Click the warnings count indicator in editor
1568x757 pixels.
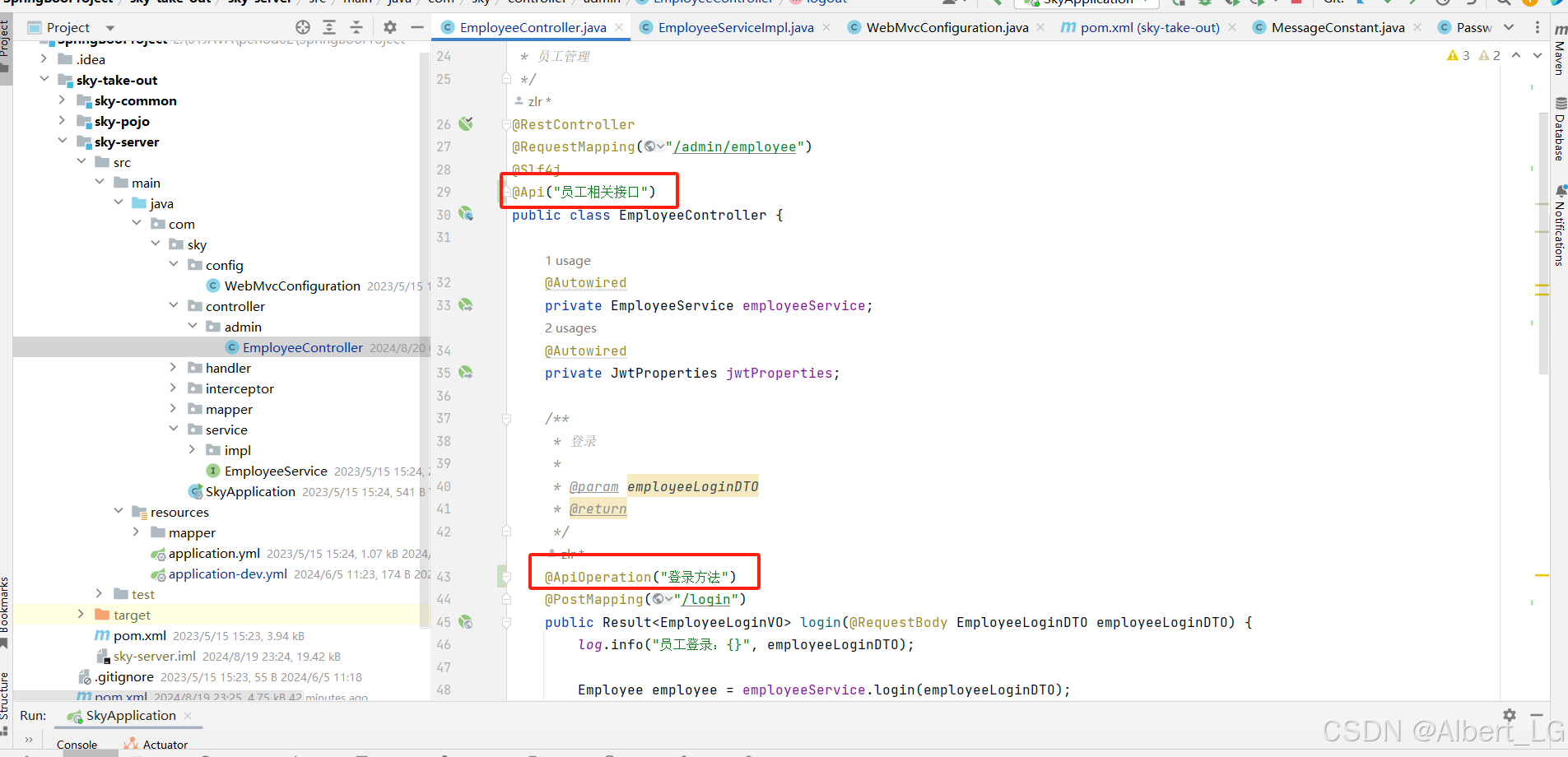1459,55
